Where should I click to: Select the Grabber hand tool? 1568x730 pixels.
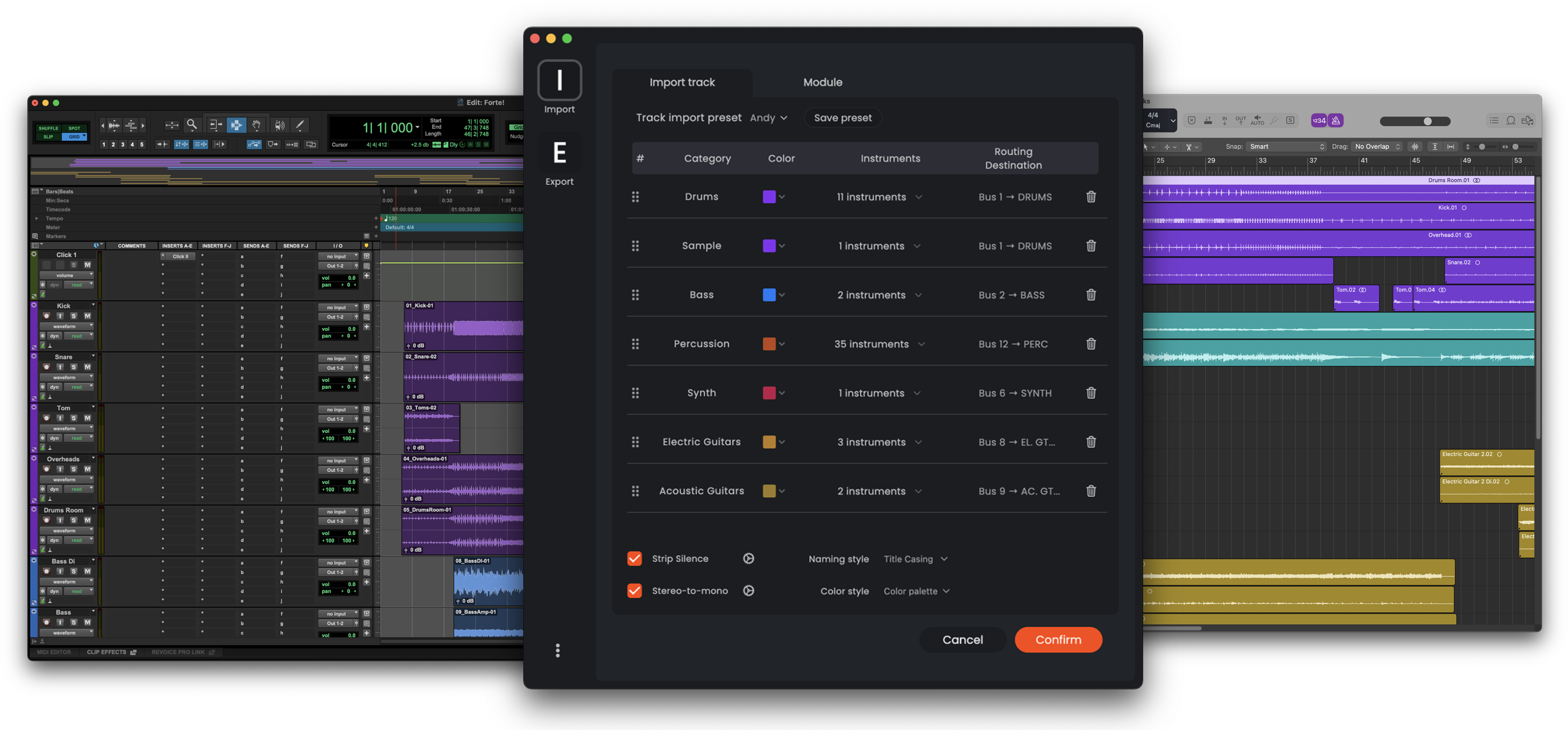[x=257, y=125]
